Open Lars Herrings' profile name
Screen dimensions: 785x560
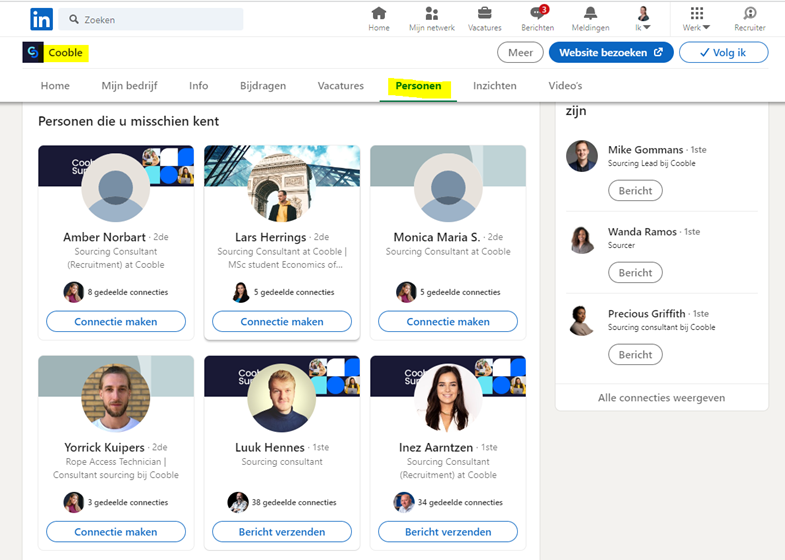270,237
